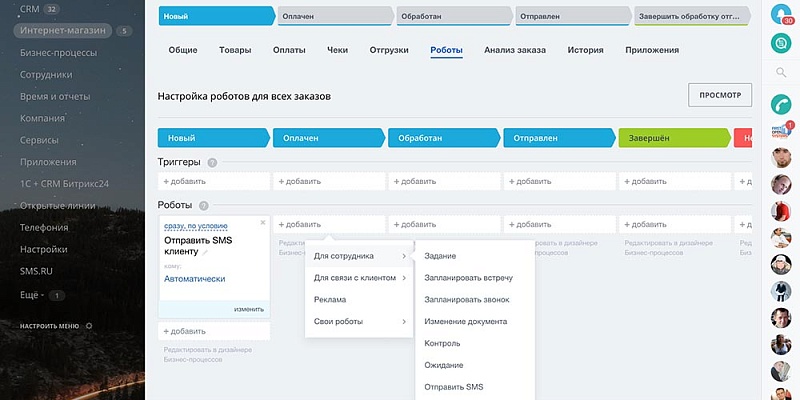The height and width of the screenshot is (400, 800).
Task: Click the gear icon beside Настроить меню
Action: click(x=89, y=326)
